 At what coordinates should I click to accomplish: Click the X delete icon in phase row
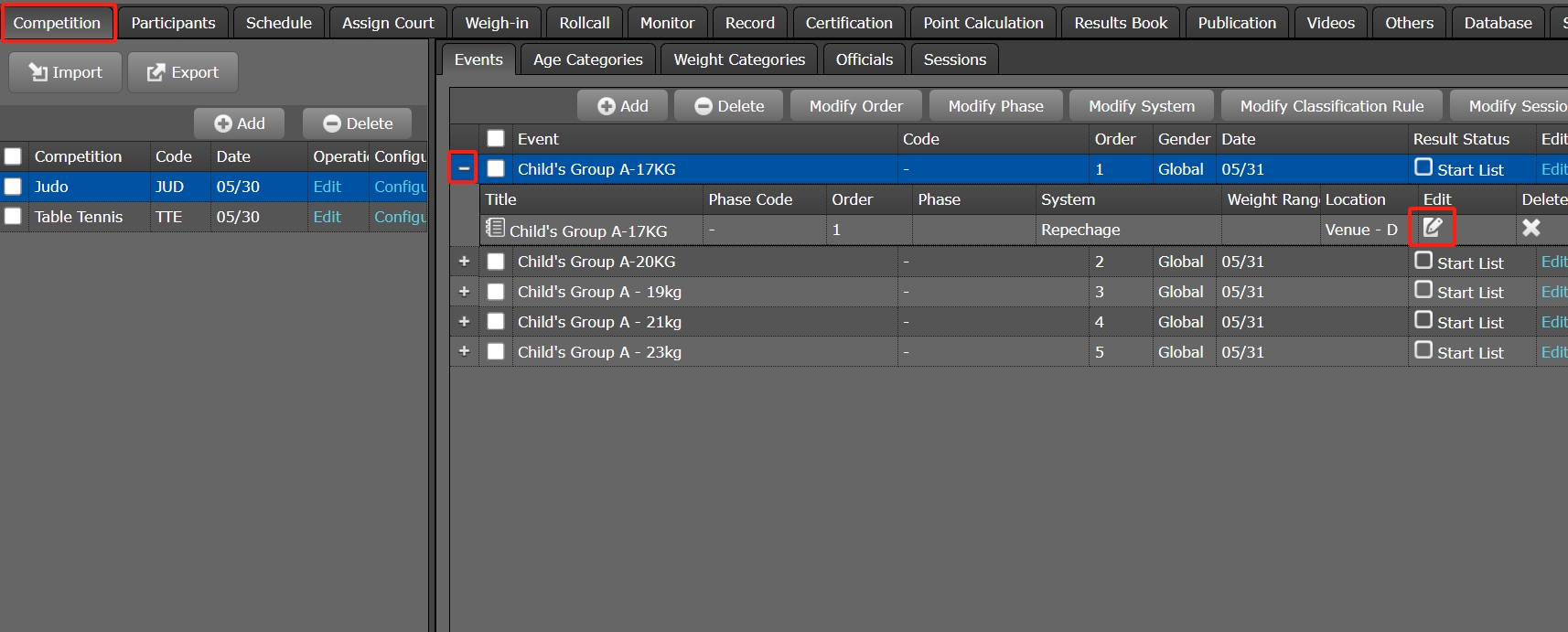click(1530, 228)
